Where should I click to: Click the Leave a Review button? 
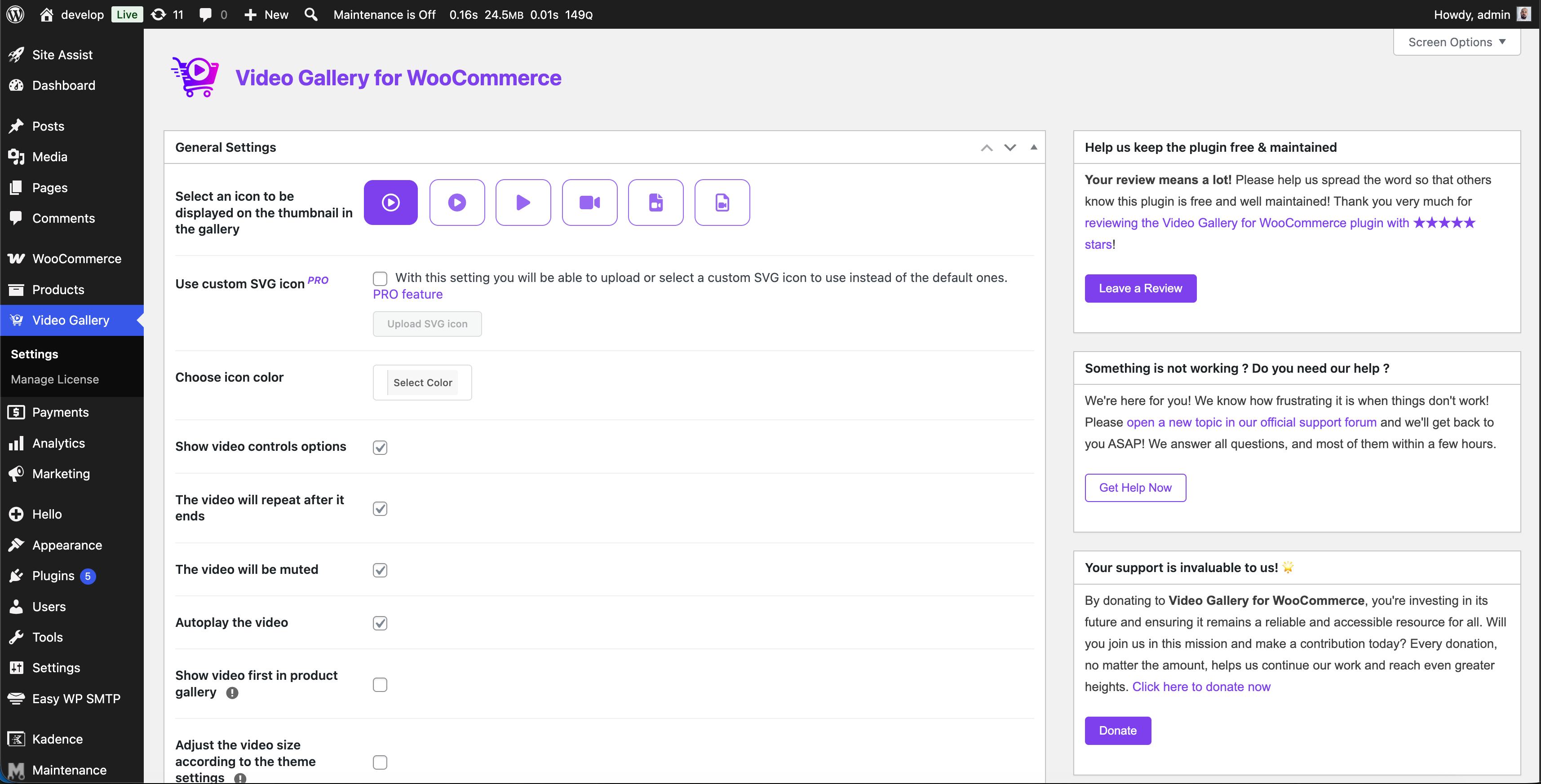pyautogui.click(x=1140, y=288)
